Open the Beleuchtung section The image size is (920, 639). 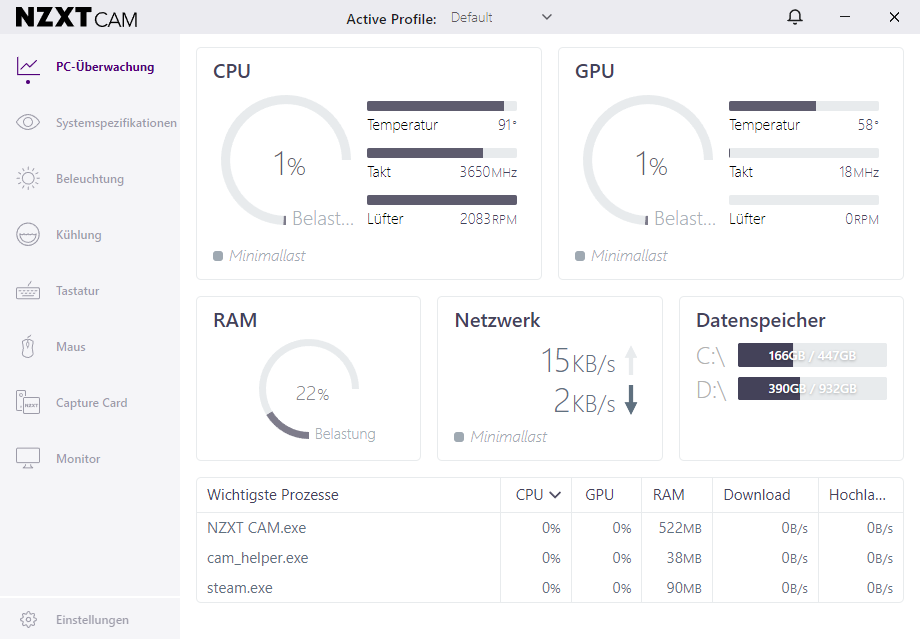(90, 178)
